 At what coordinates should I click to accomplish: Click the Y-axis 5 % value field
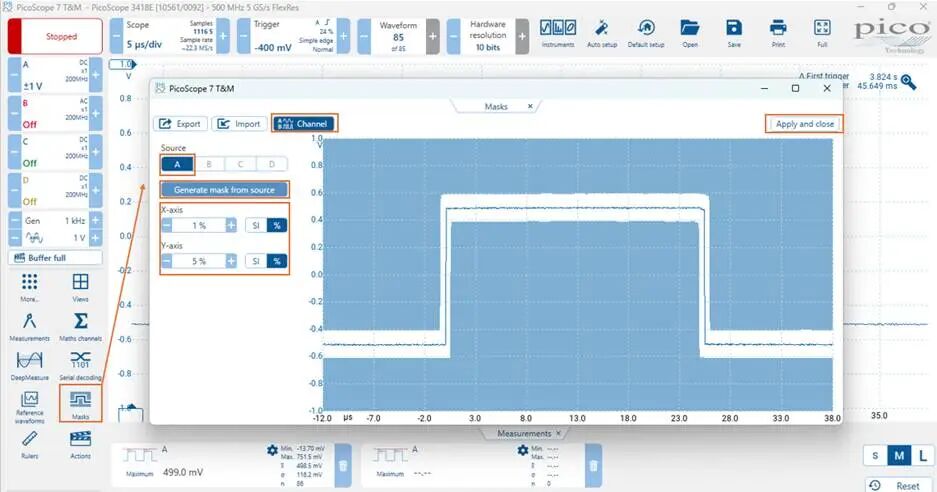[x=199, y=261]
